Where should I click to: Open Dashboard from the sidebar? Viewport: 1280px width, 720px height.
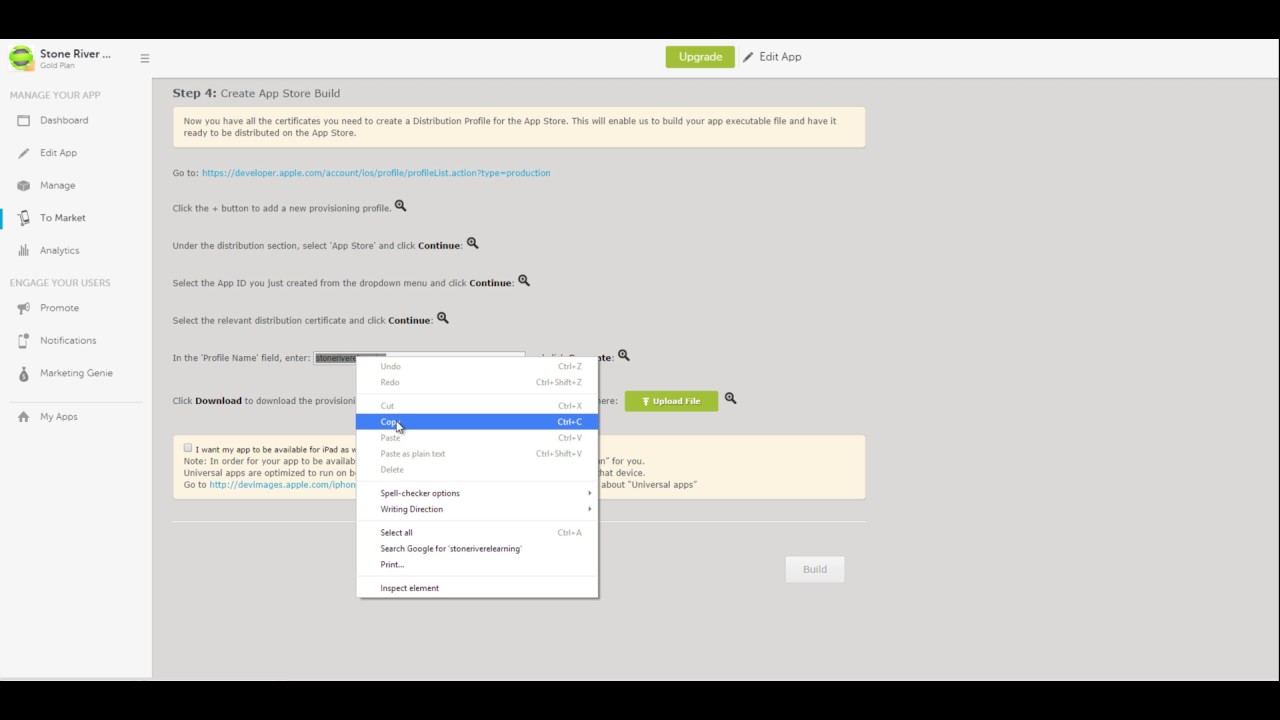click(x=64, y=120)
